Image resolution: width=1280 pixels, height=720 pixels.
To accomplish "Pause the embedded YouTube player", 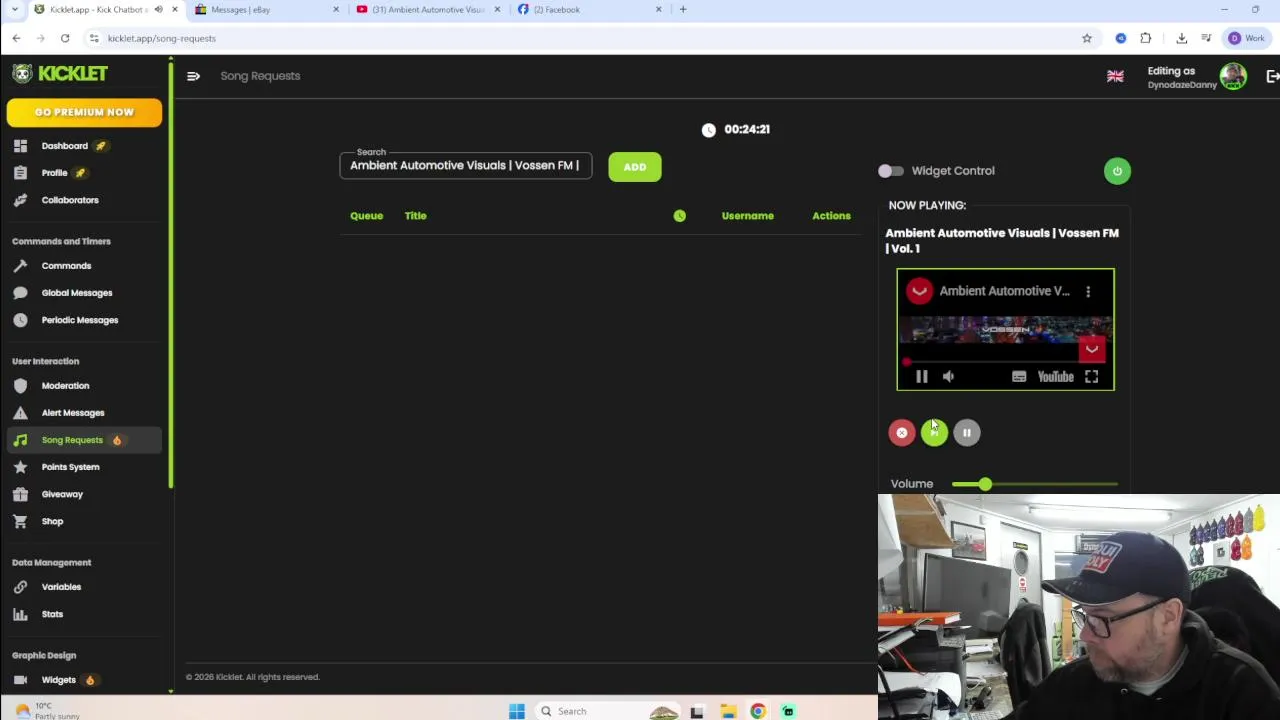I will click(x=922, y=377).
